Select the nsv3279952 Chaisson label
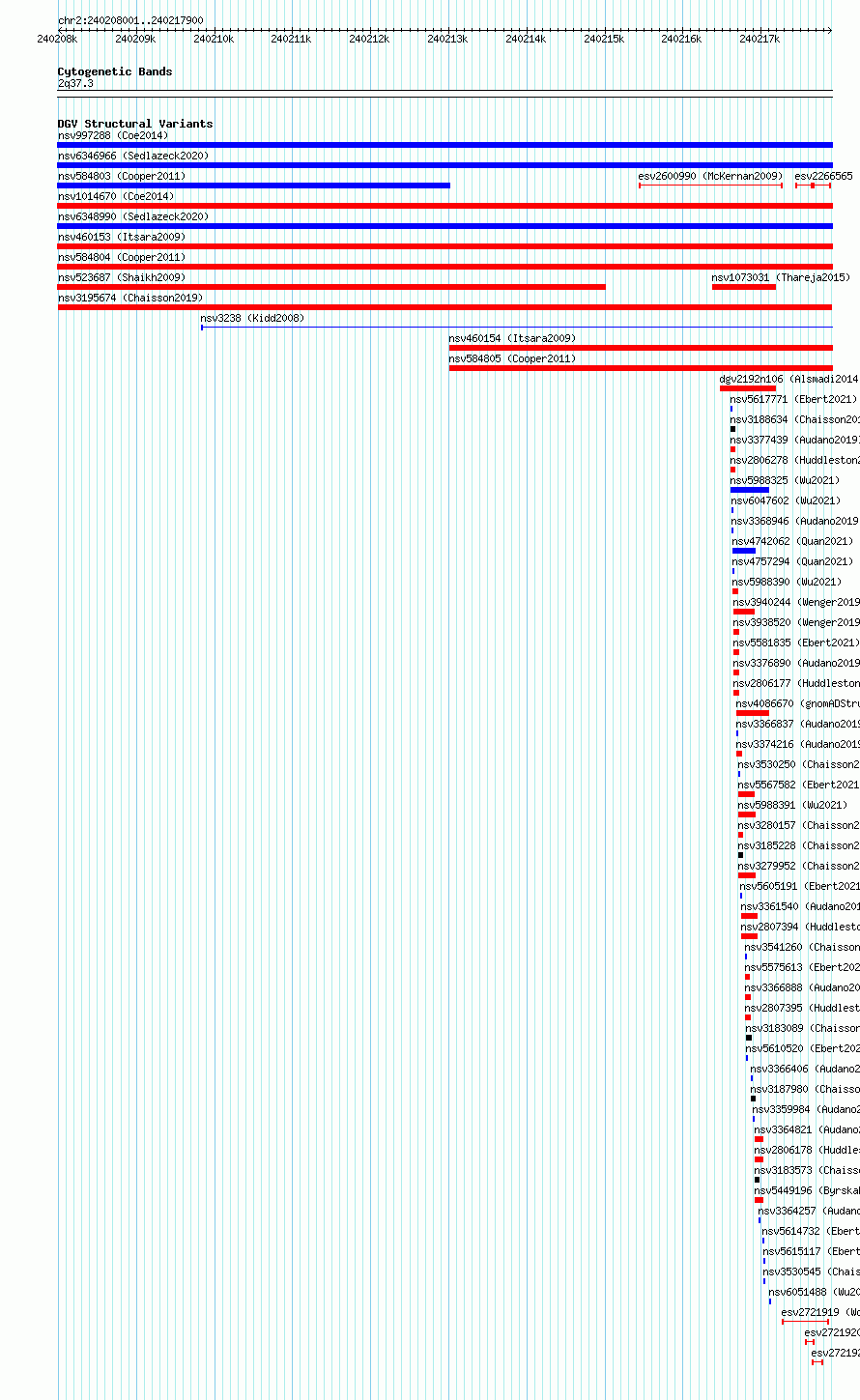Viewport: 860px width, 1400px height. coord(799,866)
